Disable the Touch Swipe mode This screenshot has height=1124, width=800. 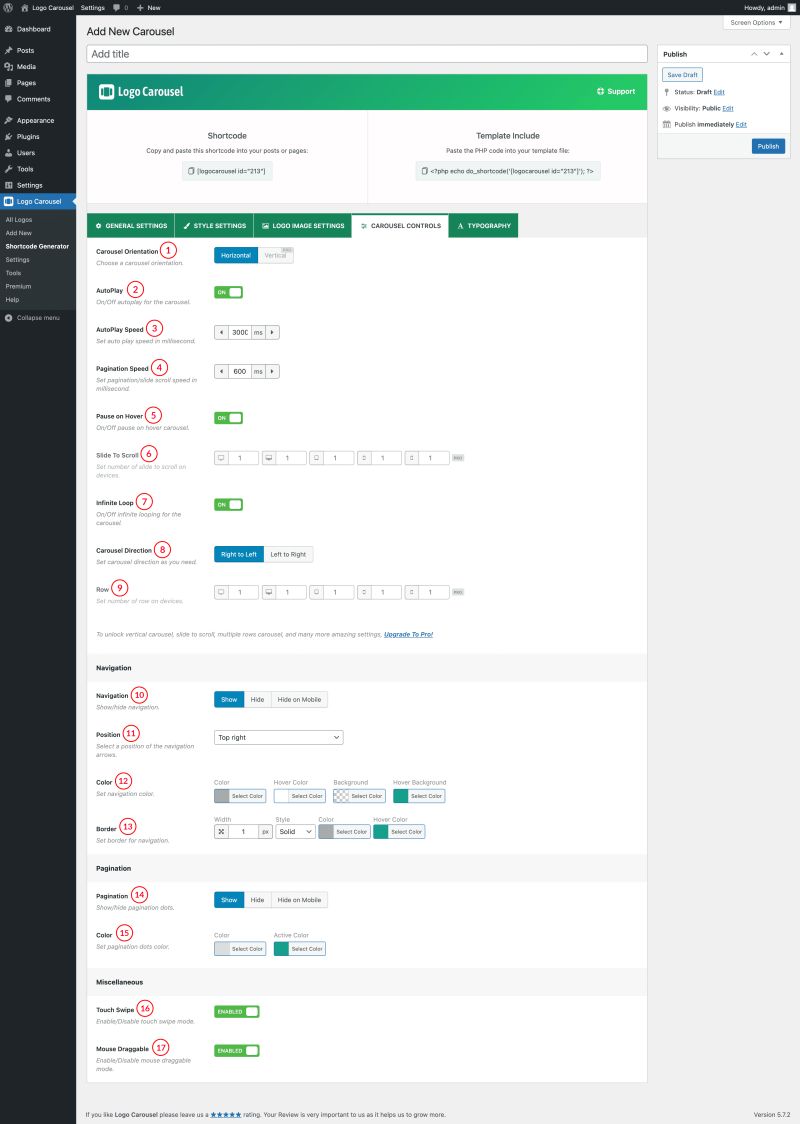(x=235, y=1011)
